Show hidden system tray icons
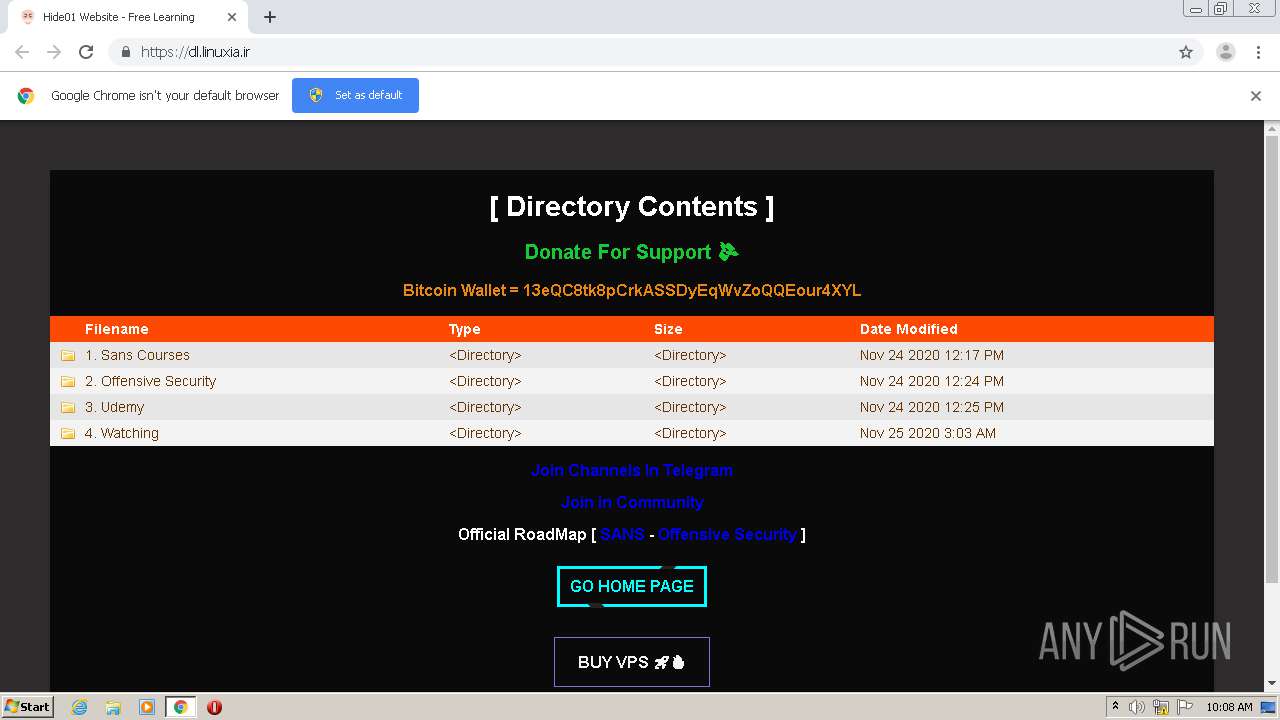The image size is (1280, 720). [x=1116, y=707]
